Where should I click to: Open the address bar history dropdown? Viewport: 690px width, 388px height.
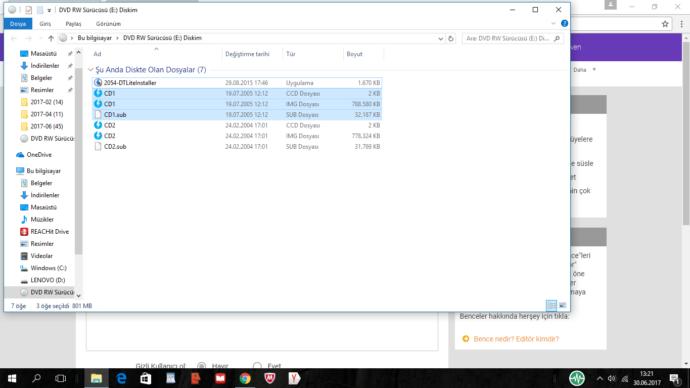coord(440,39)
